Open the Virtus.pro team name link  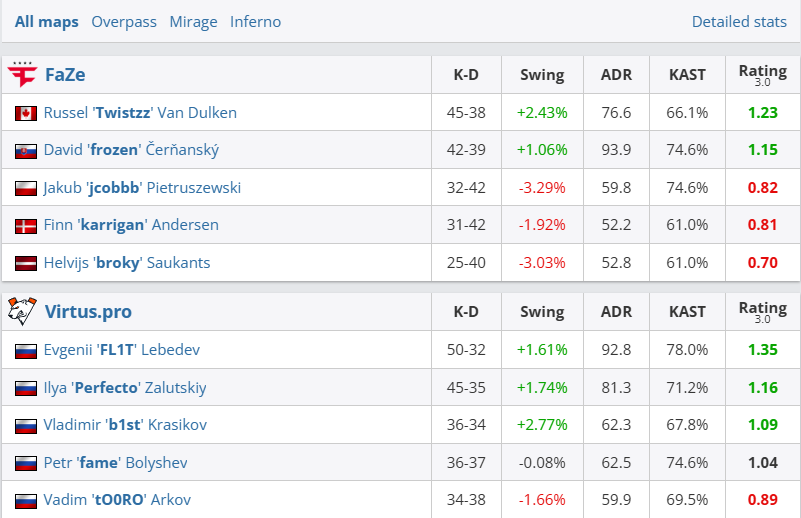click(88, 311)
